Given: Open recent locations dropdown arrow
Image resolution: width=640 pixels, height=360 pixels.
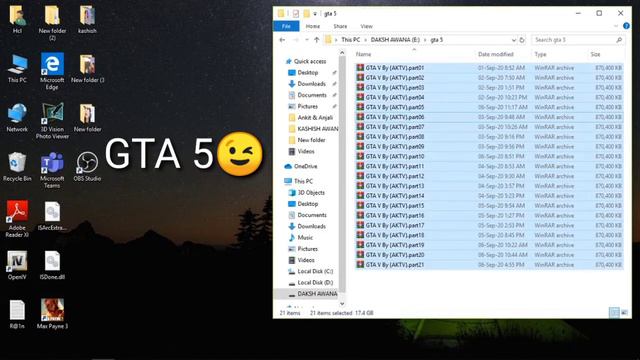Looking at the screenshot, I should (x=307, y=40).
